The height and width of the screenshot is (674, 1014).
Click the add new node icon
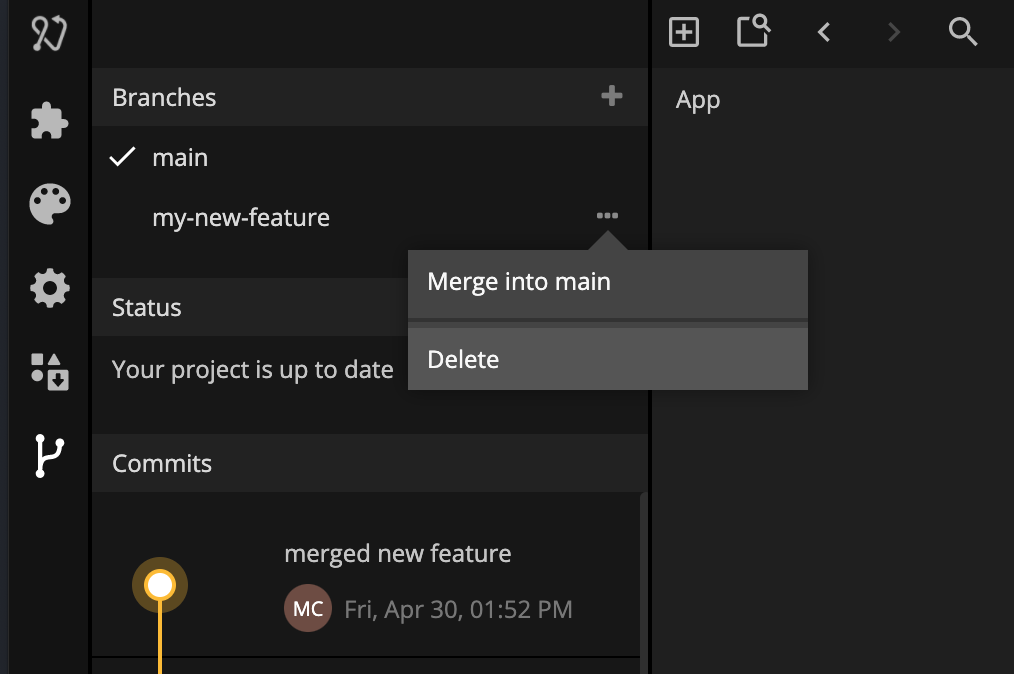(x=684, y=32)
